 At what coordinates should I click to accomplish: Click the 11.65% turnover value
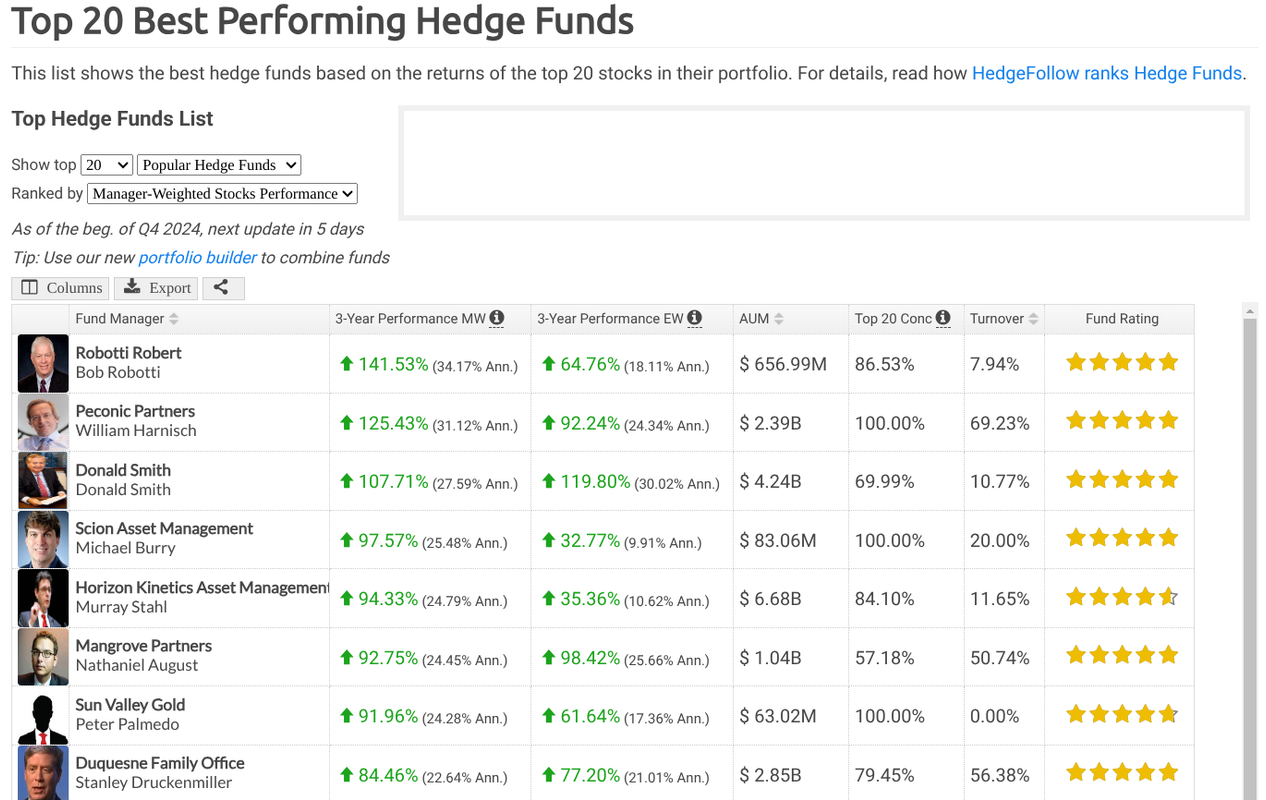1000,599
